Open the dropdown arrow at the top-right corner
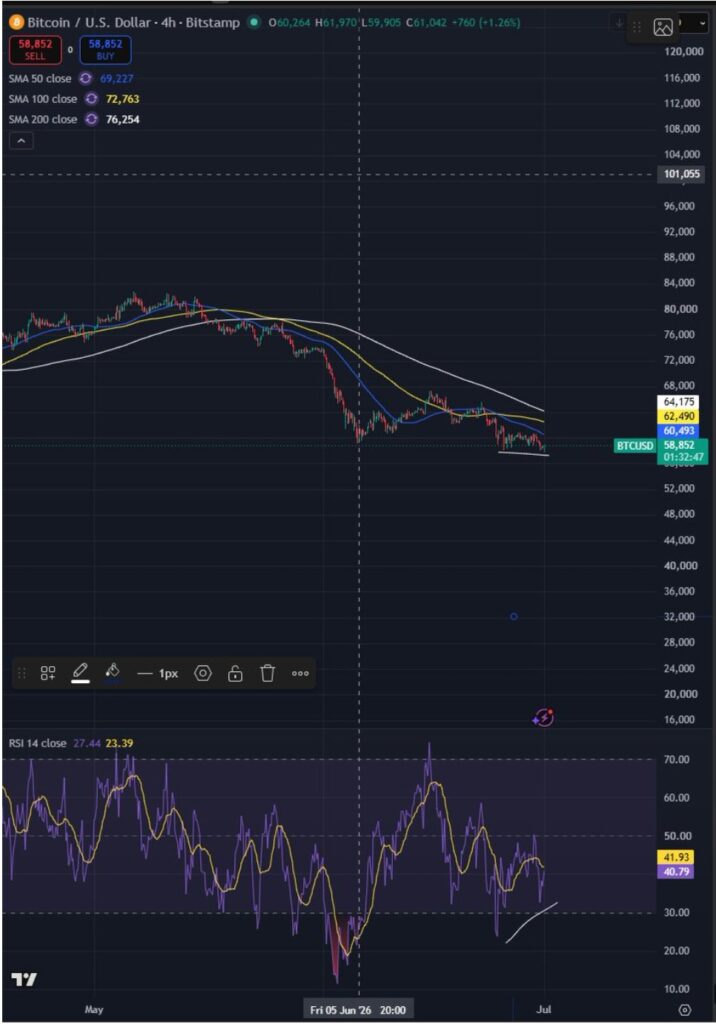Image resolution: width=716 pixels, height=1024 pixels. (702, 23)
